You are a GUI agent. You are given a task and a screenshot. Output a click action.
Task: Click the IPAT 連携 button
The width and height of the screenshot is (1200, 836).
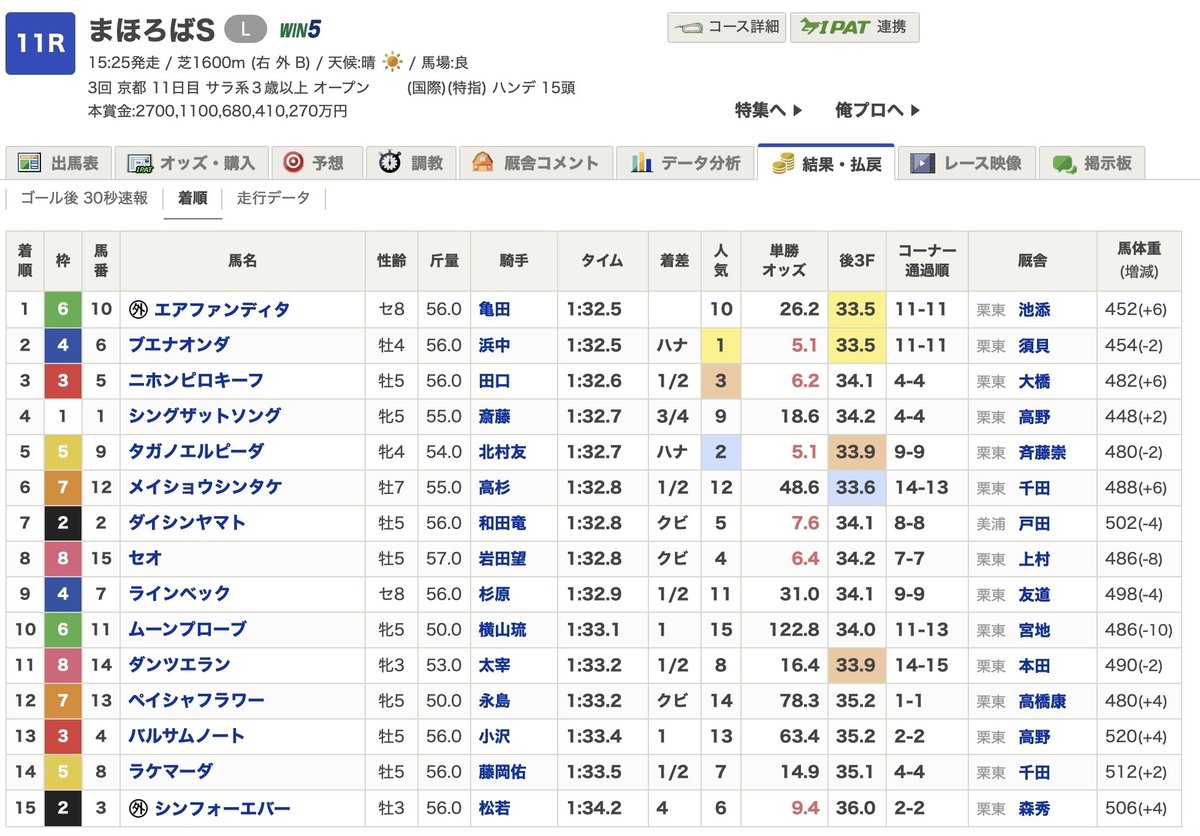click(x=854, y=27)
